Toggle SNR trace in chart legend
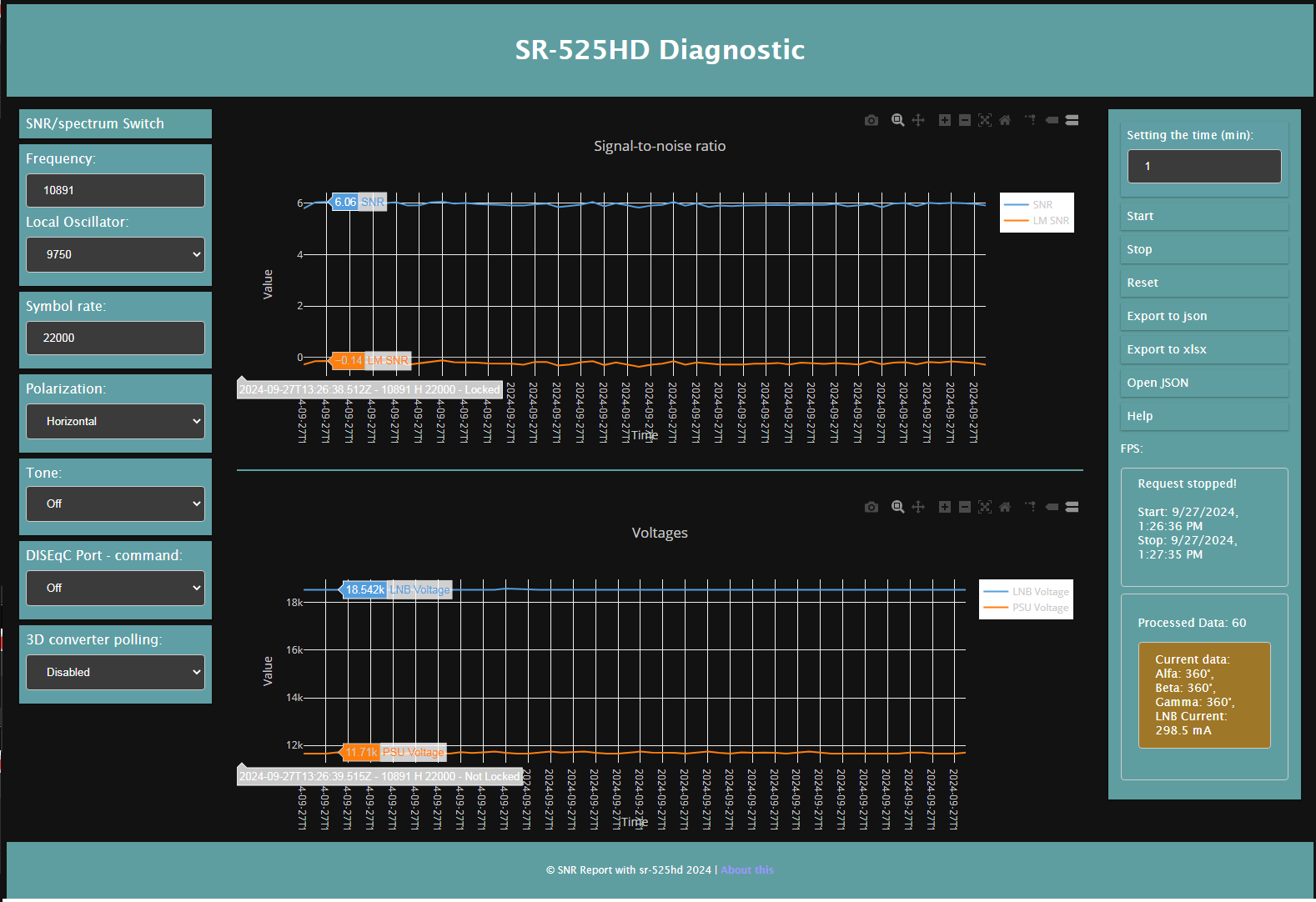The image size is (1316, 902). click(x=1037, y=204)
